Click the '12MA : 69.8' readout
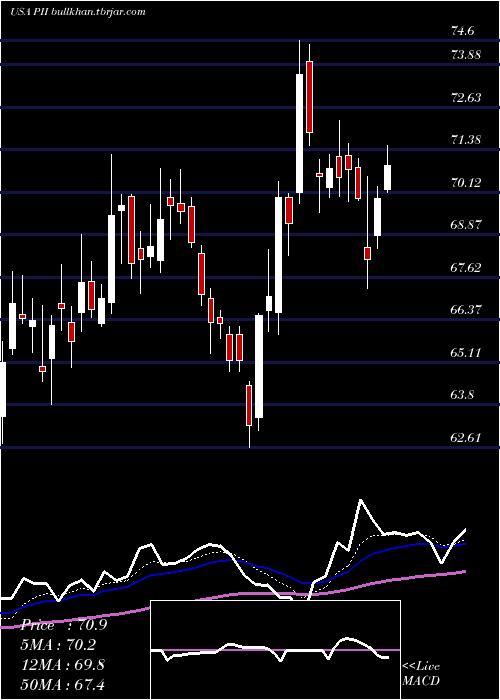The width and height of the screenshot is (500, 700). point(62,665)
